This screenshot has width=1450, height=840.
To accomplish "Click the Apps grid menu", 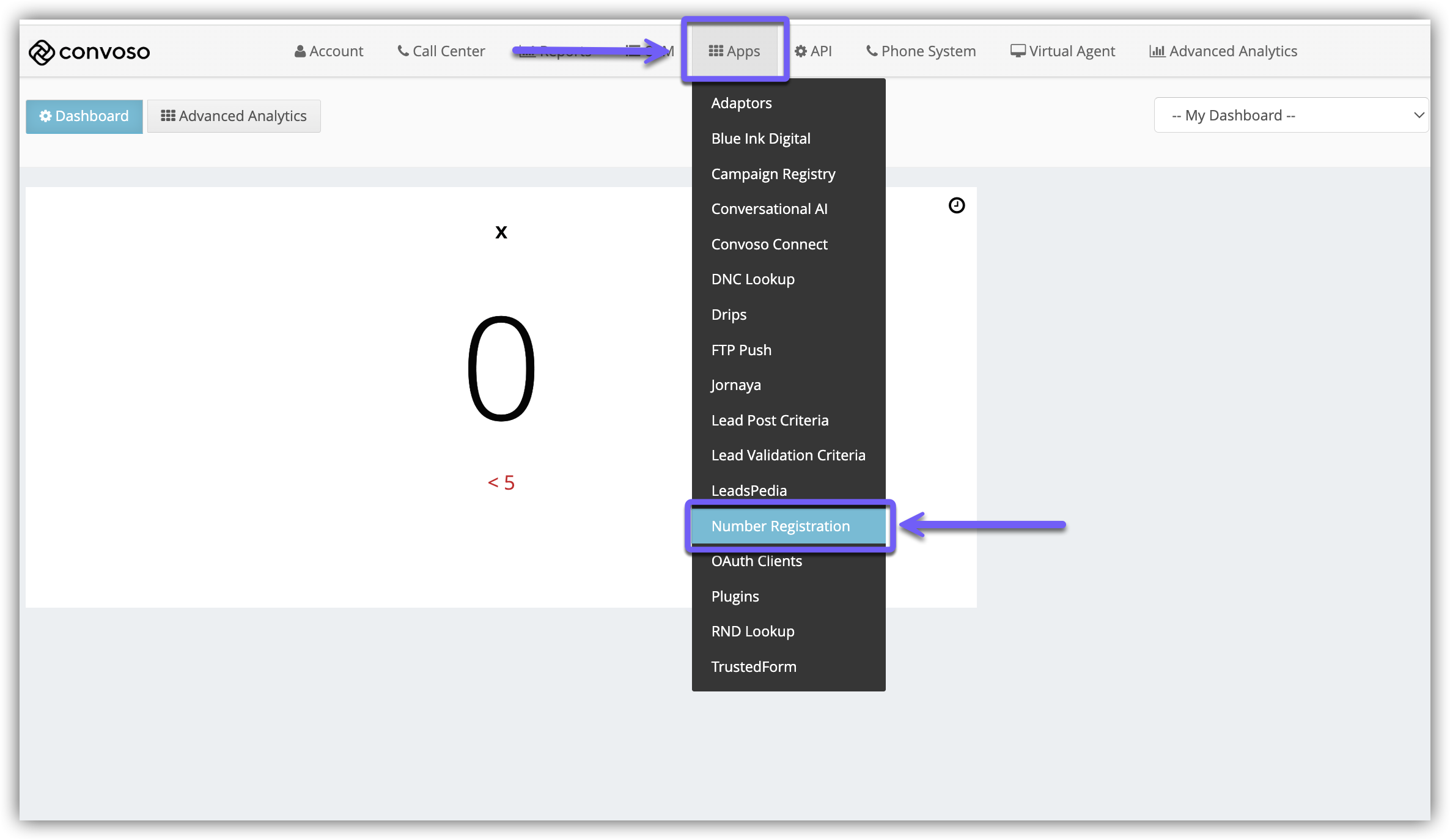I will tap(734, 51).
